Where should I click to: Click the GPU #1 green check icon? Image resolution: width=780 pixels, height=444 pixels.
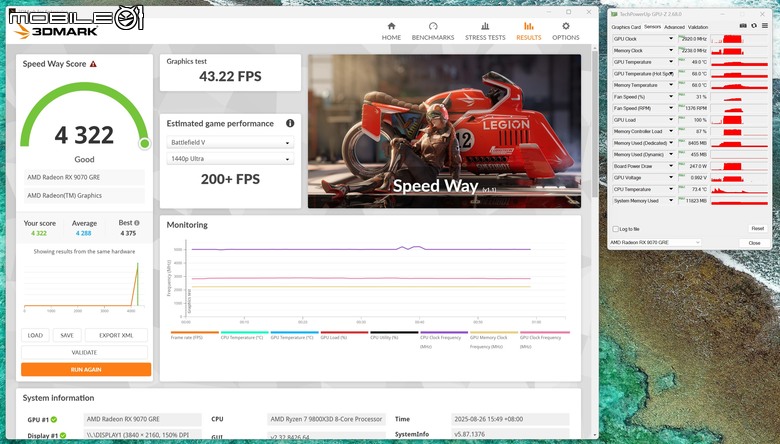tap(54, 420)
